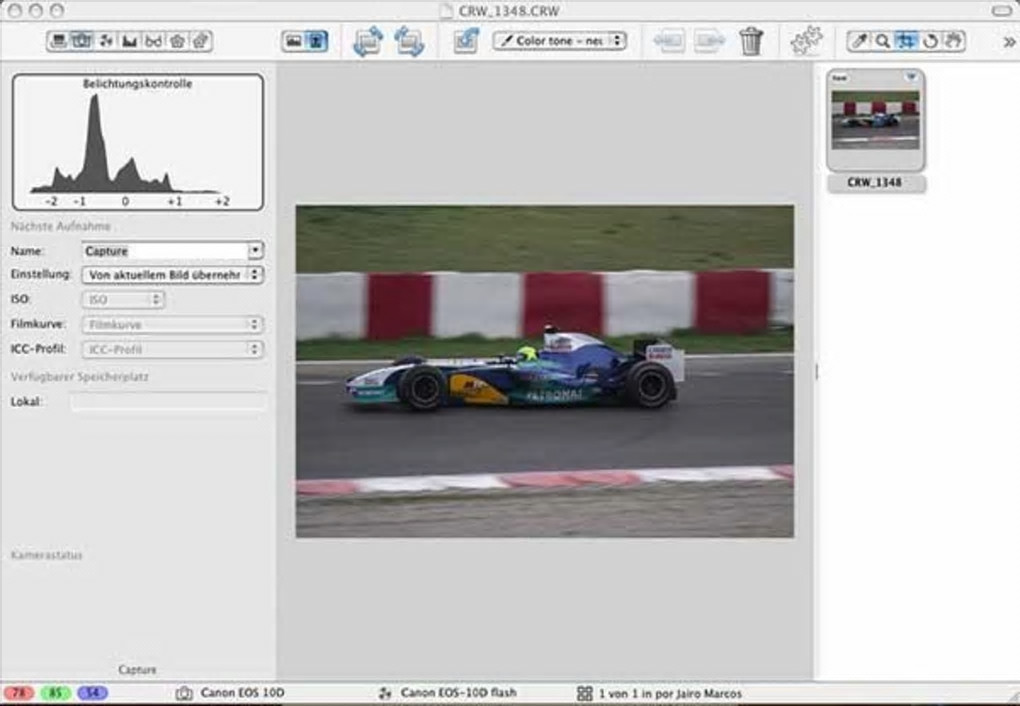Select the eyedropper white balance tool
Viewport: 1020px width, 706px height.
[x=859, y=41]
